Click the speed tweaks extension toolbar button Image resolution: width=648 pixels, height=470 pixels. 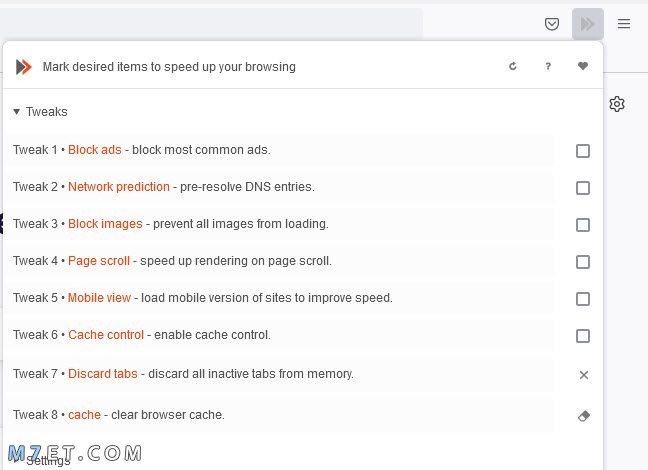coord(588,24)
